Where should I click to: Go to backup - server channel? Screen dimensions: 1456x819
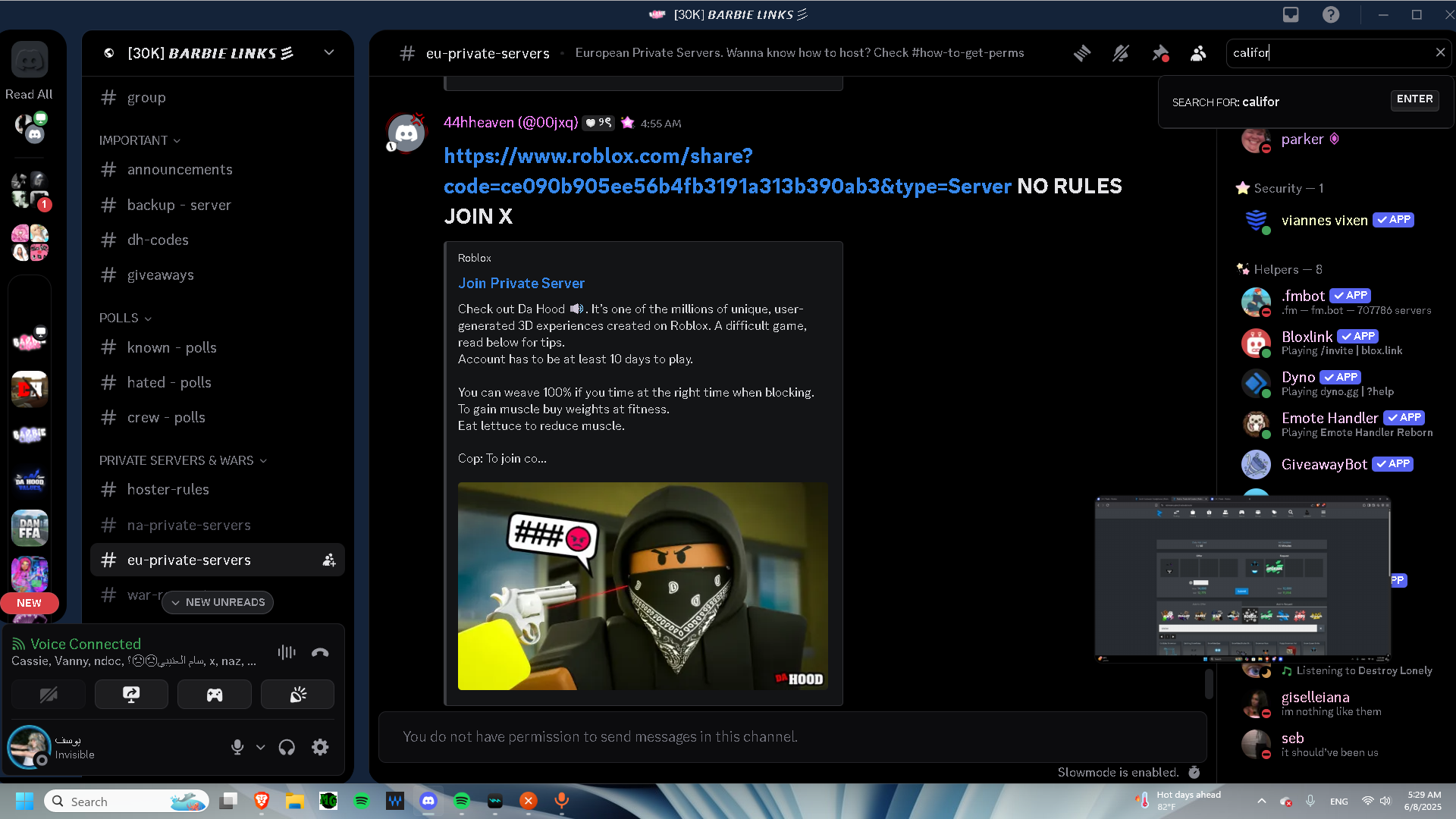click(217, 205)
